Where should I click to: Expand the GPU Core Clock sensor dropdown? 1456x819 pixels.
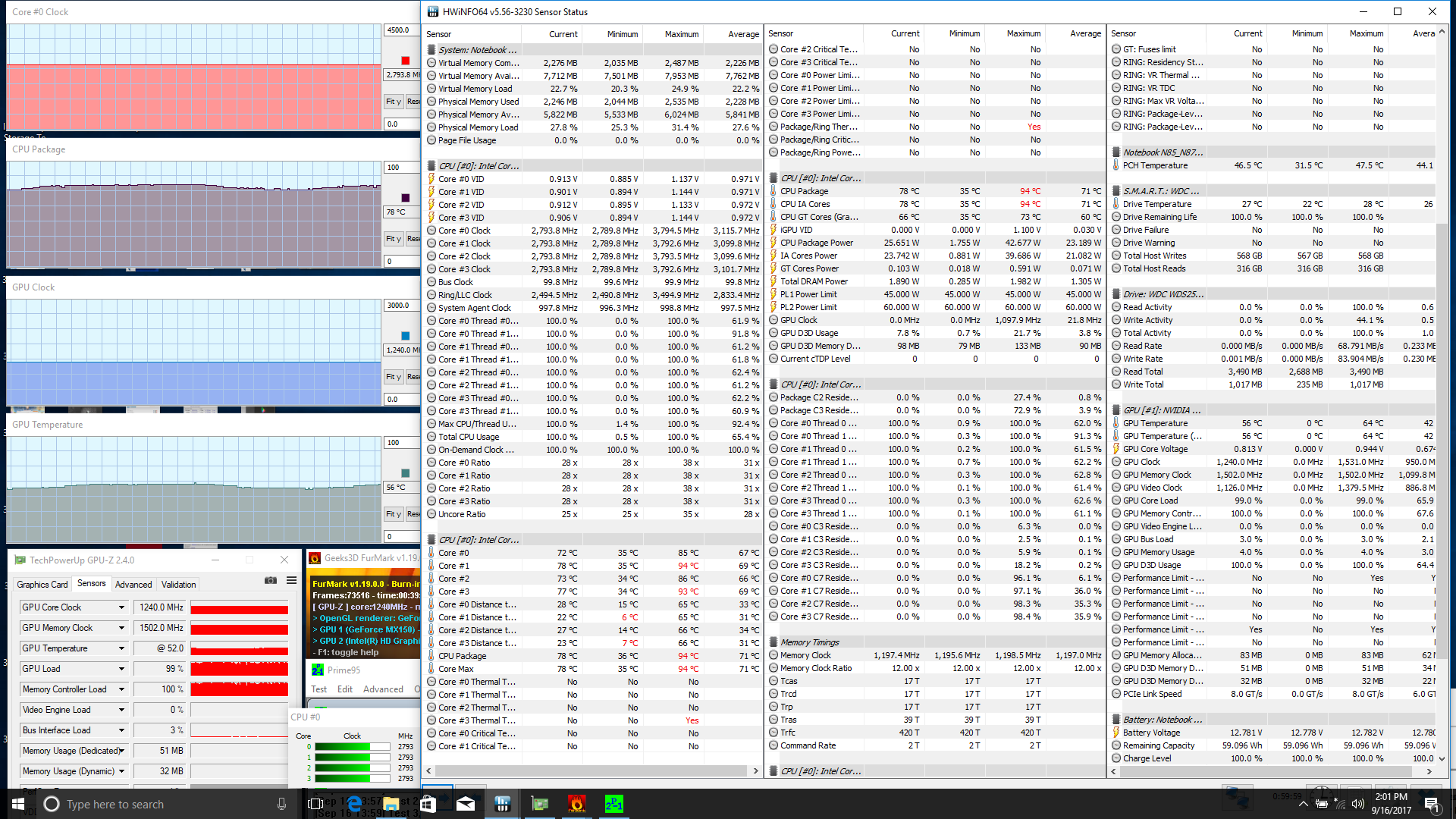click(x=121, y=607)
